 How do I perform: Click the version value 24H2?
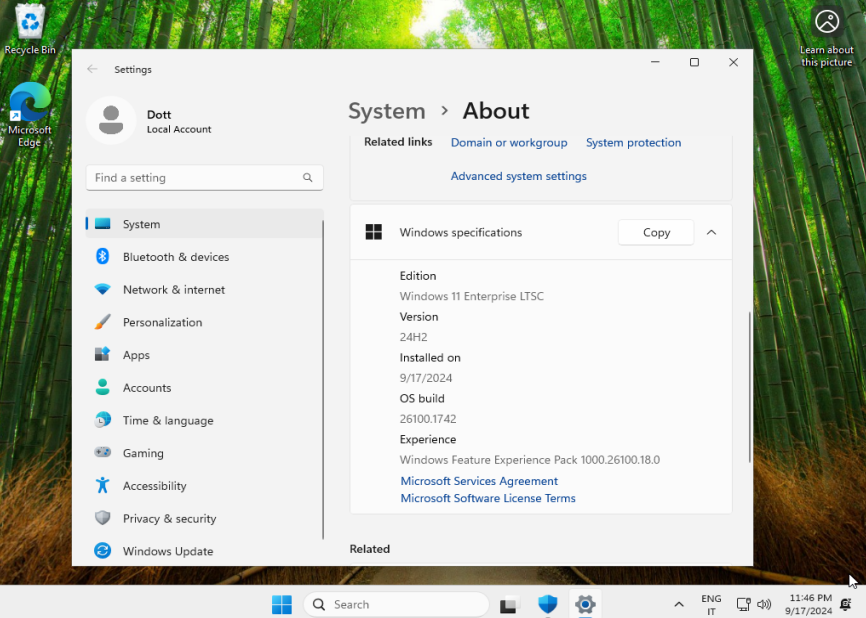tap(413, 337)
